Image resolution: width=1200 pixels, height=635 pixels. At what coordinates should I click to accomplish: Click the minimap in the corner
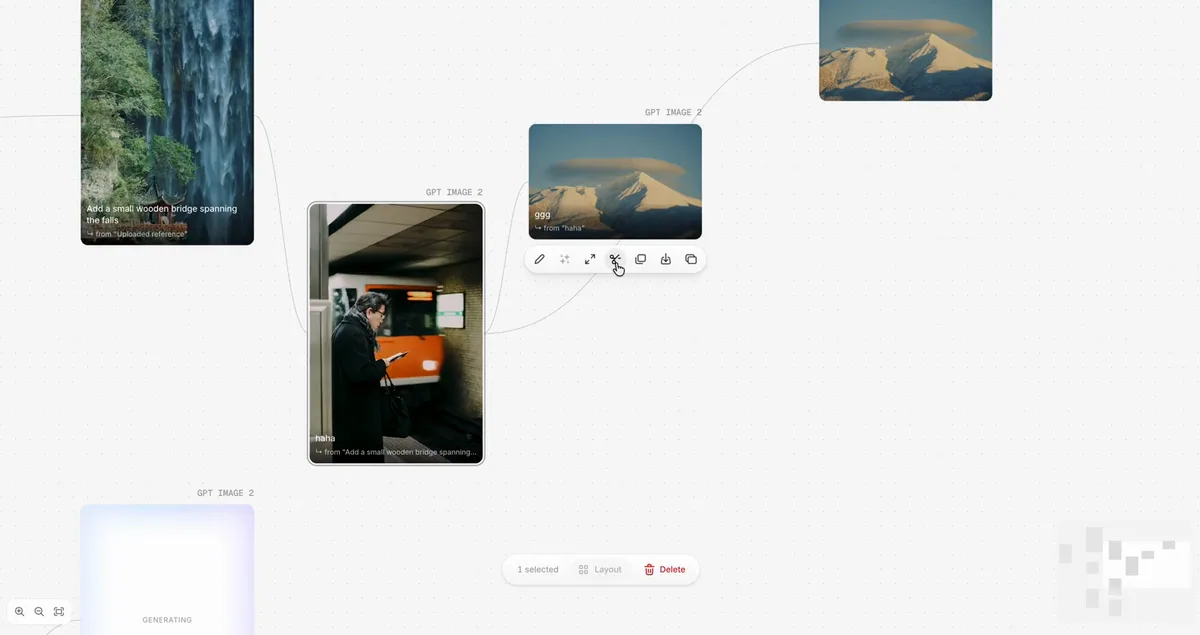[x=1125, y=572]
